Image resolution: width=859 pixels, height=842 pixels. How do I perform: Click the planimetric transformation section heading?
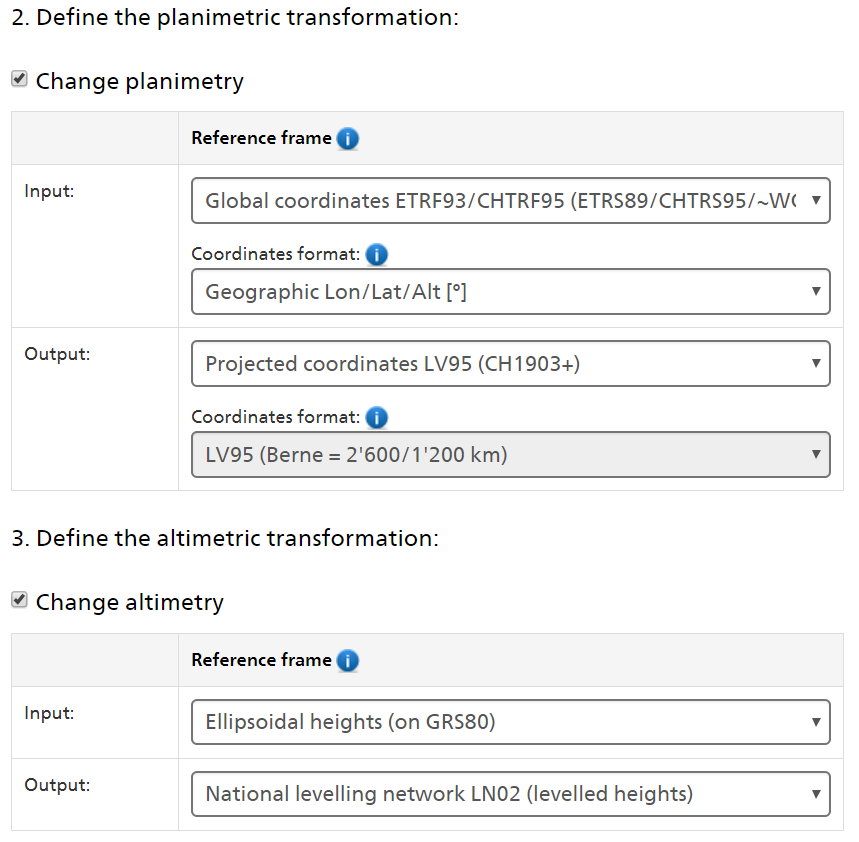[x=235, y=18]
